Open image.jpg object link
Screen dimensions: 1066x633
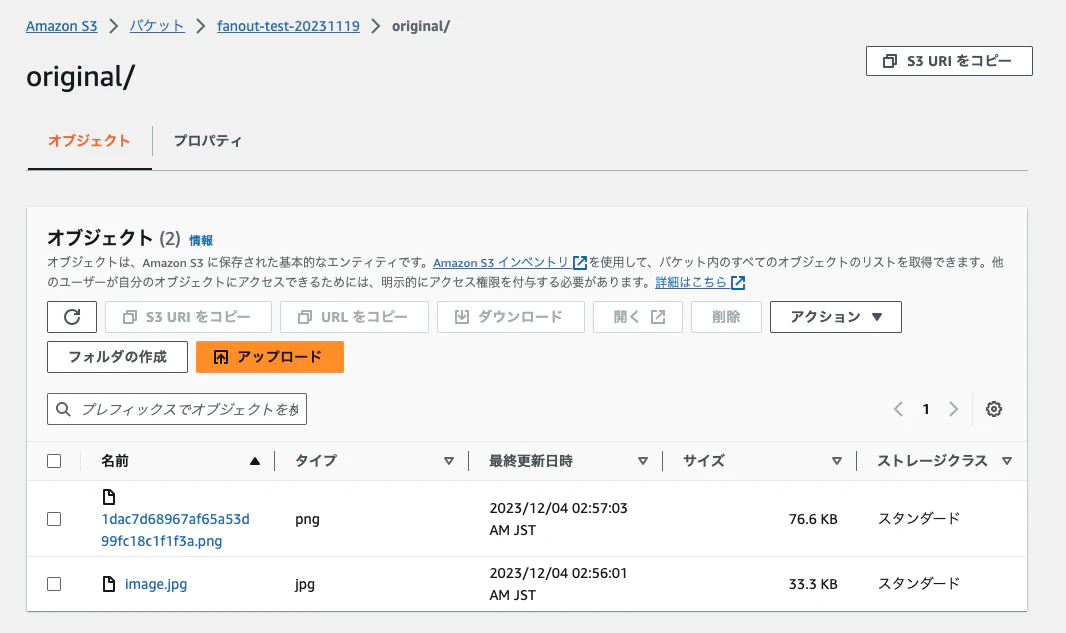(156, 584)
